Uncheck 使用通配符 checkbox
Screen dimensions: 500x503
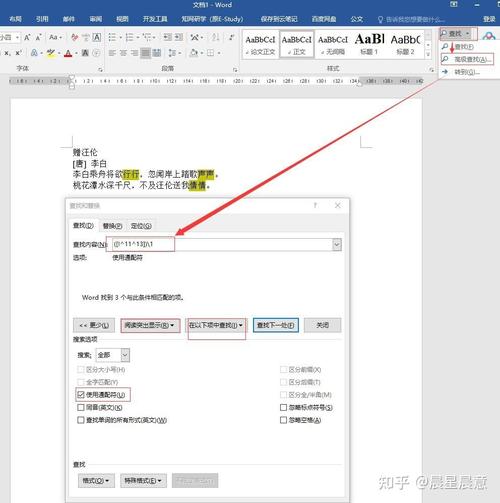click(81, 395)
